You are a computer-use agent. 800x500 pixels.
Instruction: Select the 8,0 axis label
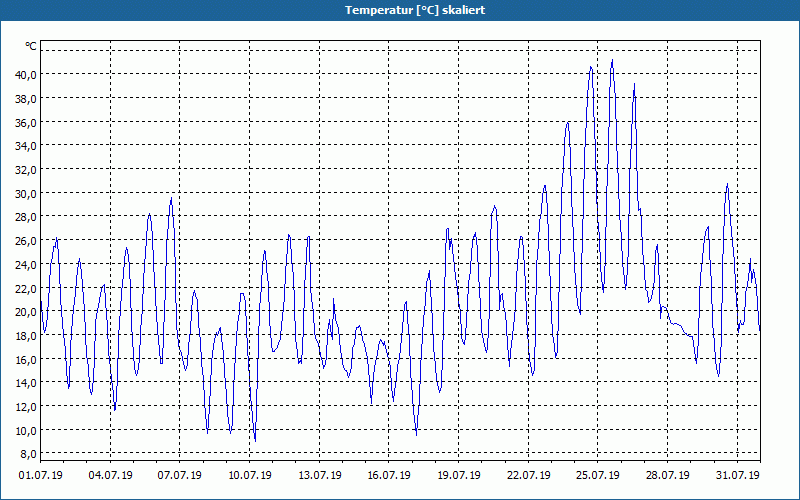[28, 454]
